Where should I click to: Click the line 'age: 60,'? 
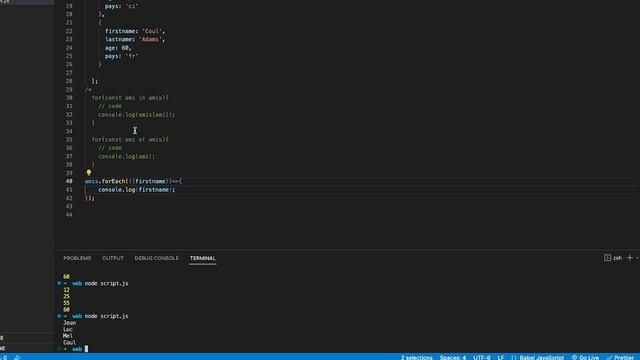tap(118, 48)
